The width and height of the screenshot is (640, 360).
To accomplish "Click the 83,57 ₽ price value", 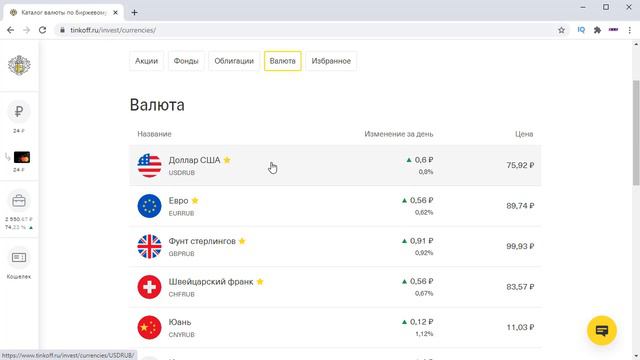I will pyautogui.click(x=520, y=287).
